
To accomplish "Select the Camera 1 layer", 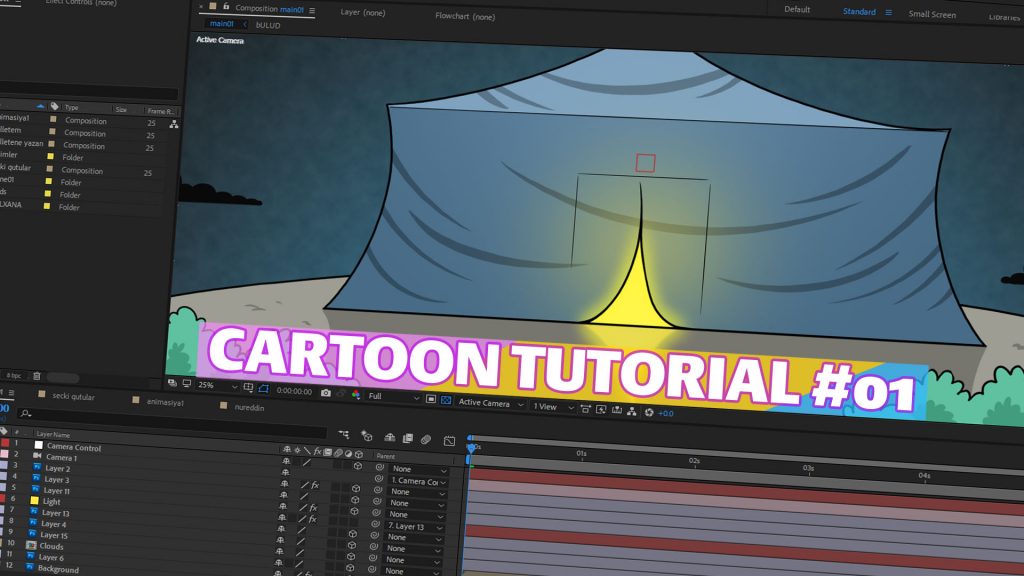I will point(61,458).
